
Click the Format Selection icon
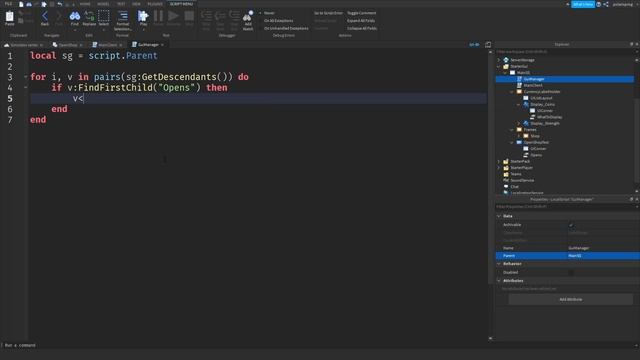point(122,16)
